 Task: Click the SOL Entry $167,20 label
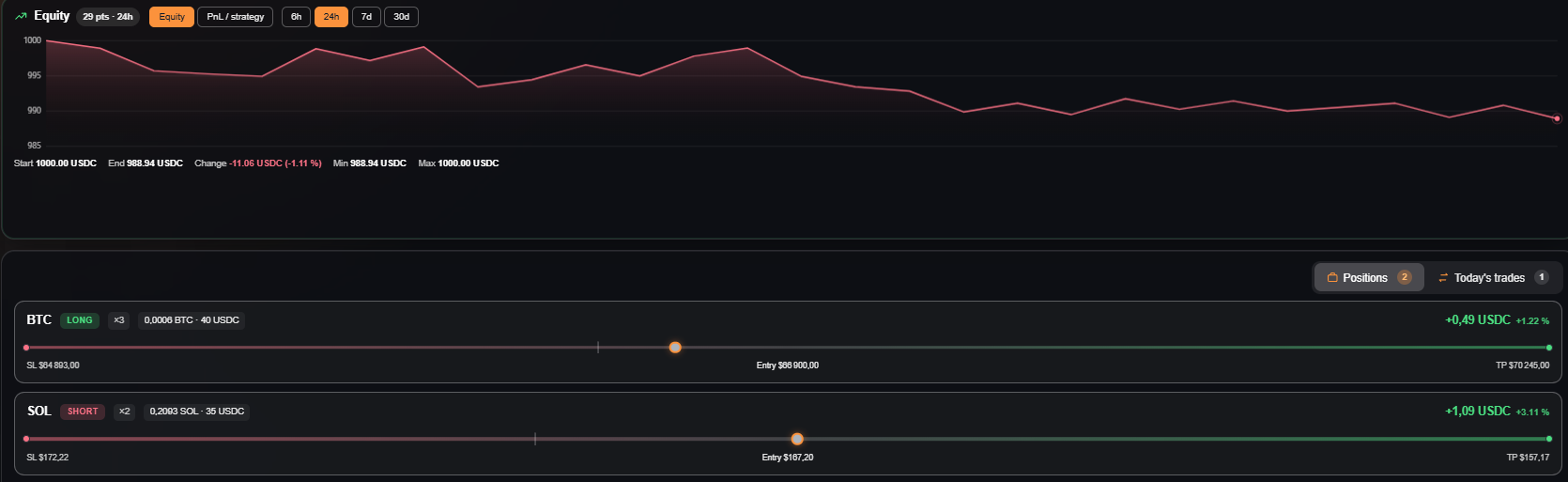point(788,458)
